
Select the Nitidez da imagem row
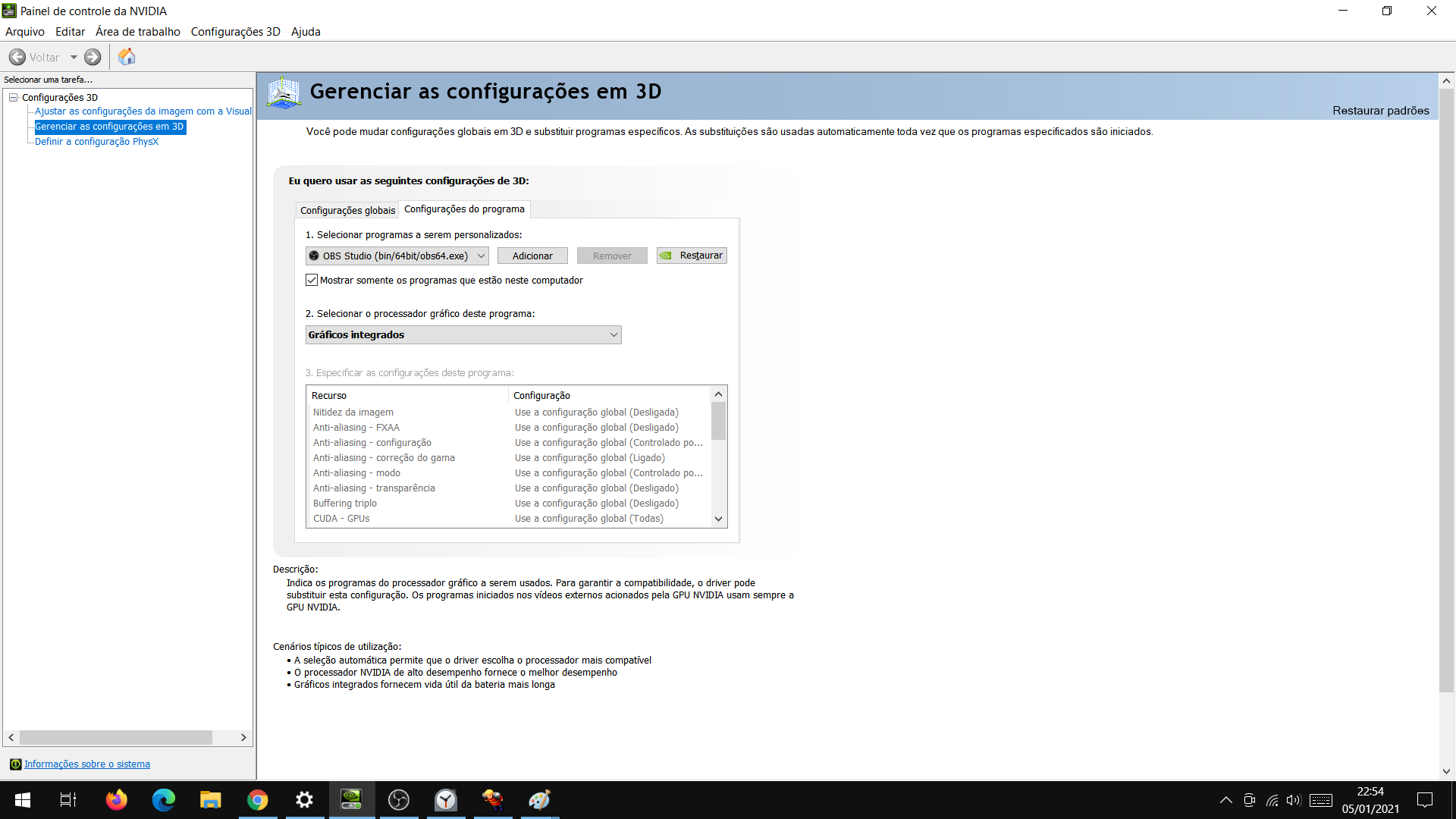pyautogui.click(x=508, y=412)
